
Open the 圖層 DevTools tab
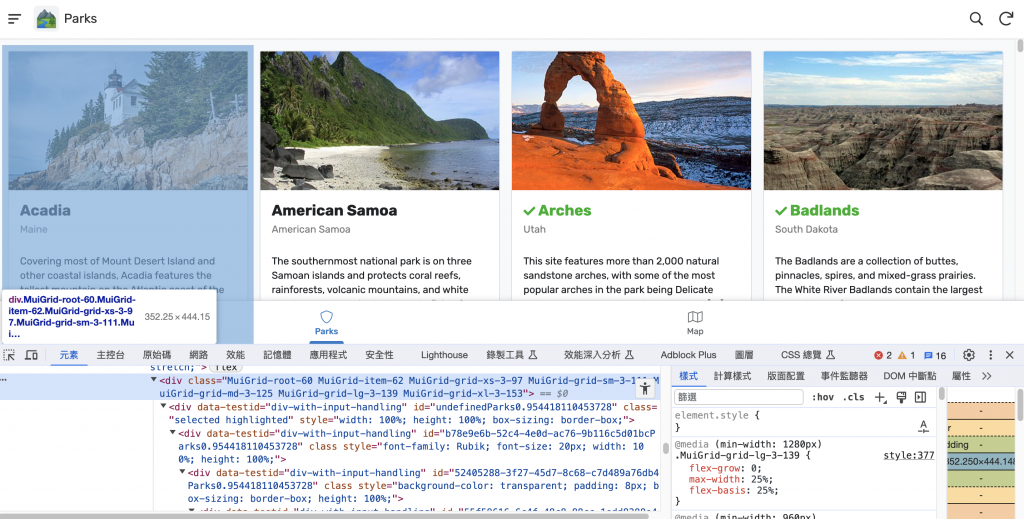tap(744, 355)
